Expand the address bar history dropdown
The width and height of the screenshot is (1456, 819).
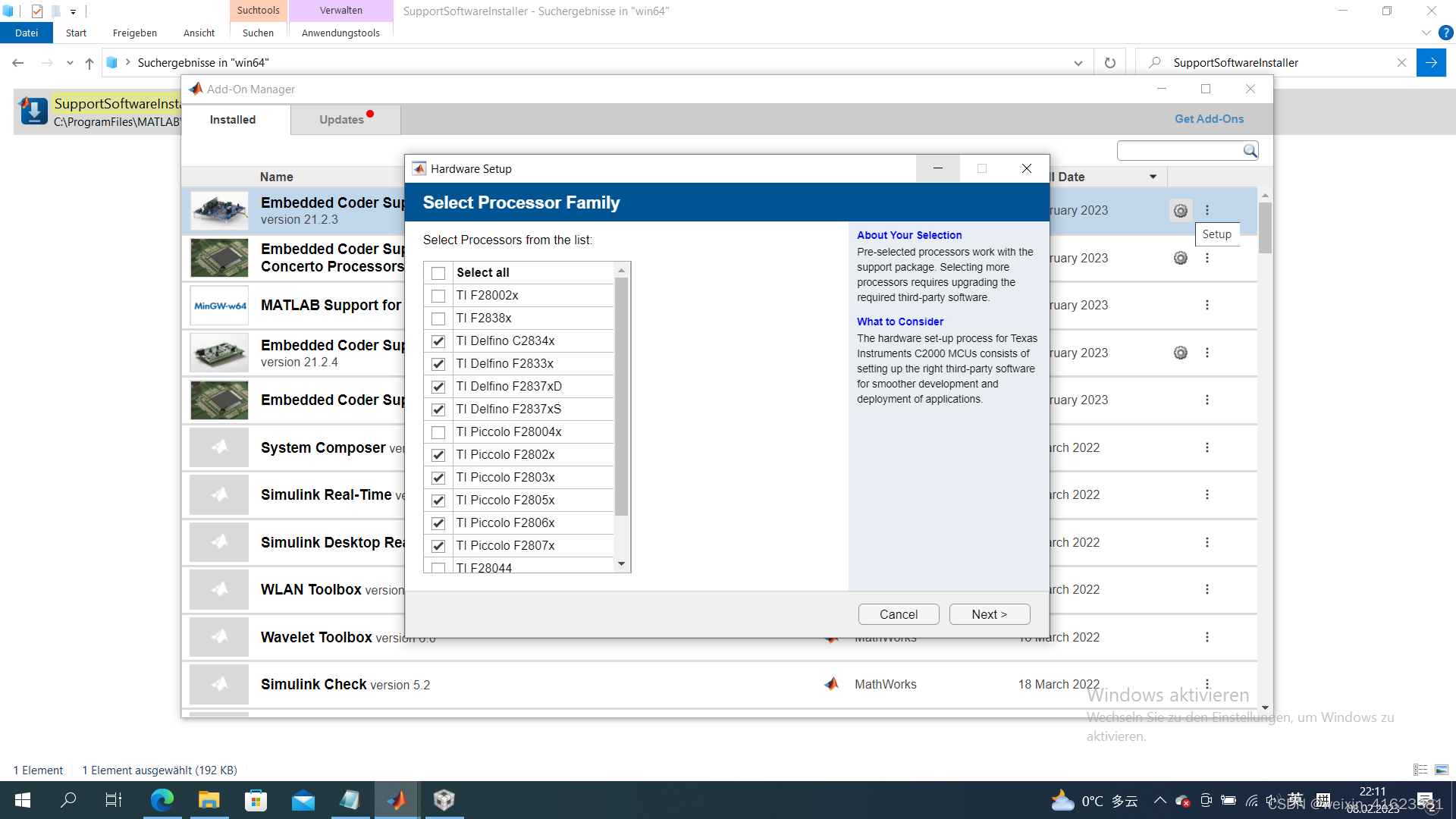coord(1078,63)
